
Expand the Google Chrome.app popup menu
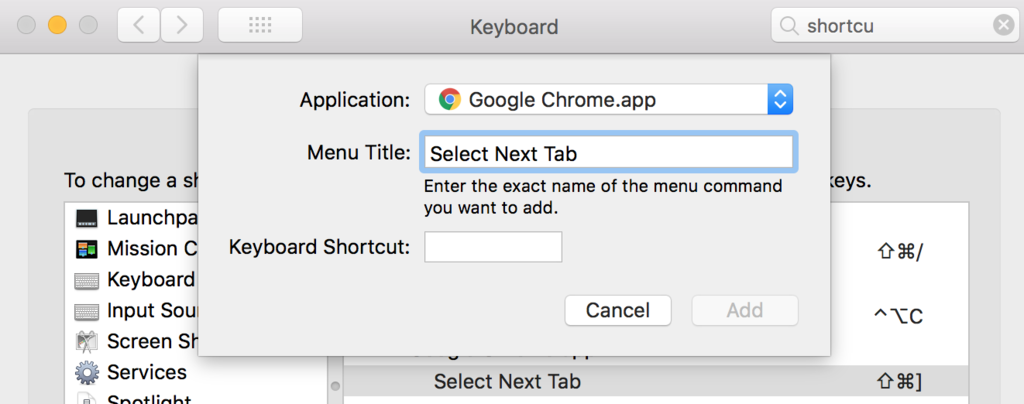609,99
